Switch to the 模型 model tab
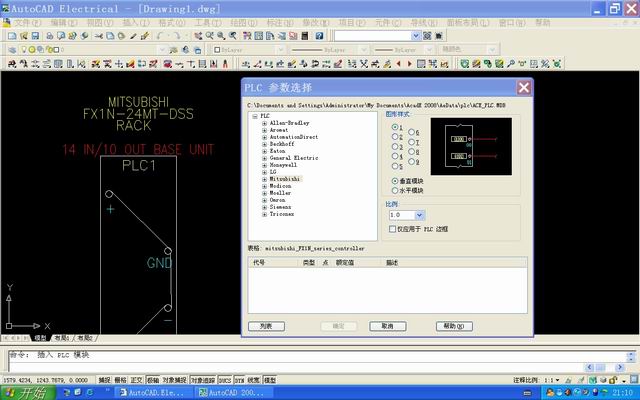Image resolution: width=640 pixels, height=400 pixels. (x=40, y=339)
